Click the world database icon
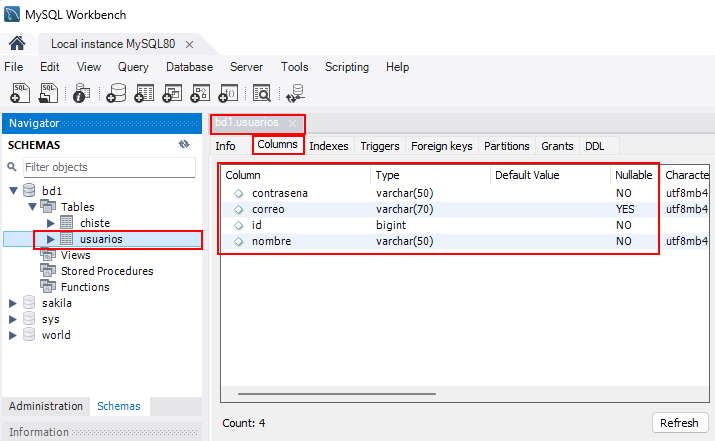Image resolution: width=715 pixels, height=441 pixels. [x=29, y=335]
